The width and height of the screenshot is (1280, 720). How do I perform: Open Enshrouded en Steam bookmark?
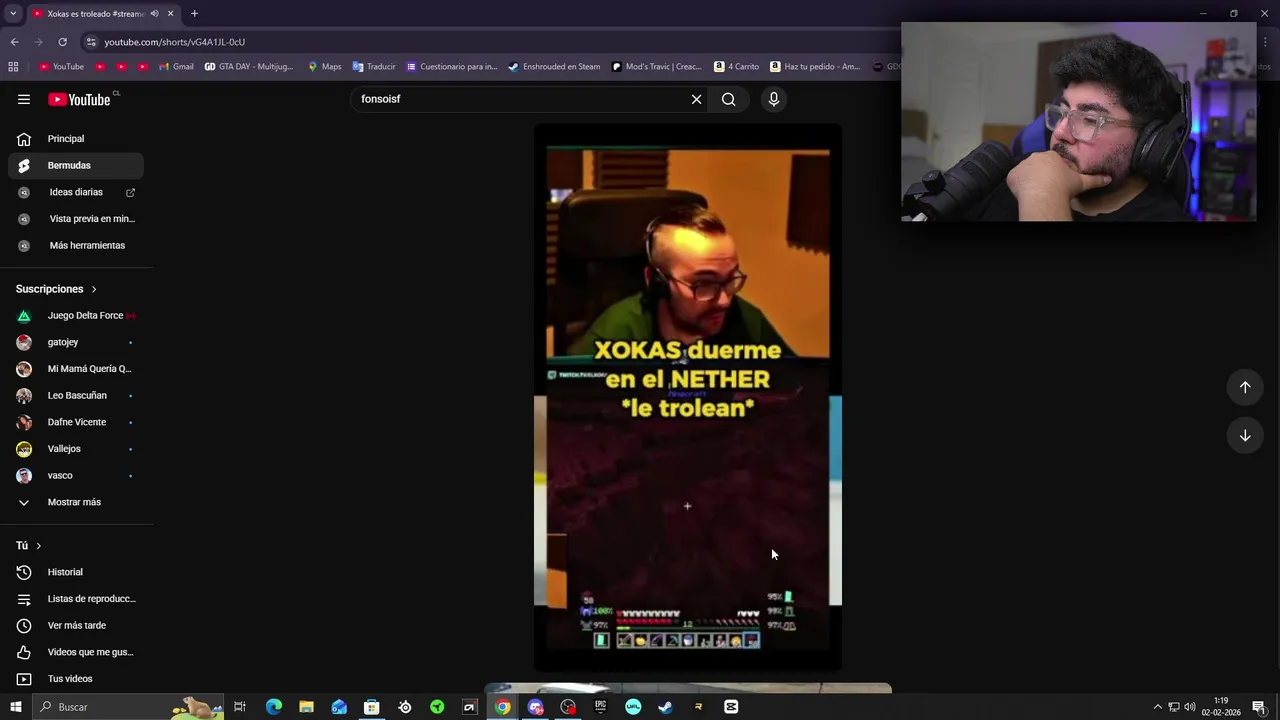coord(554,67)
